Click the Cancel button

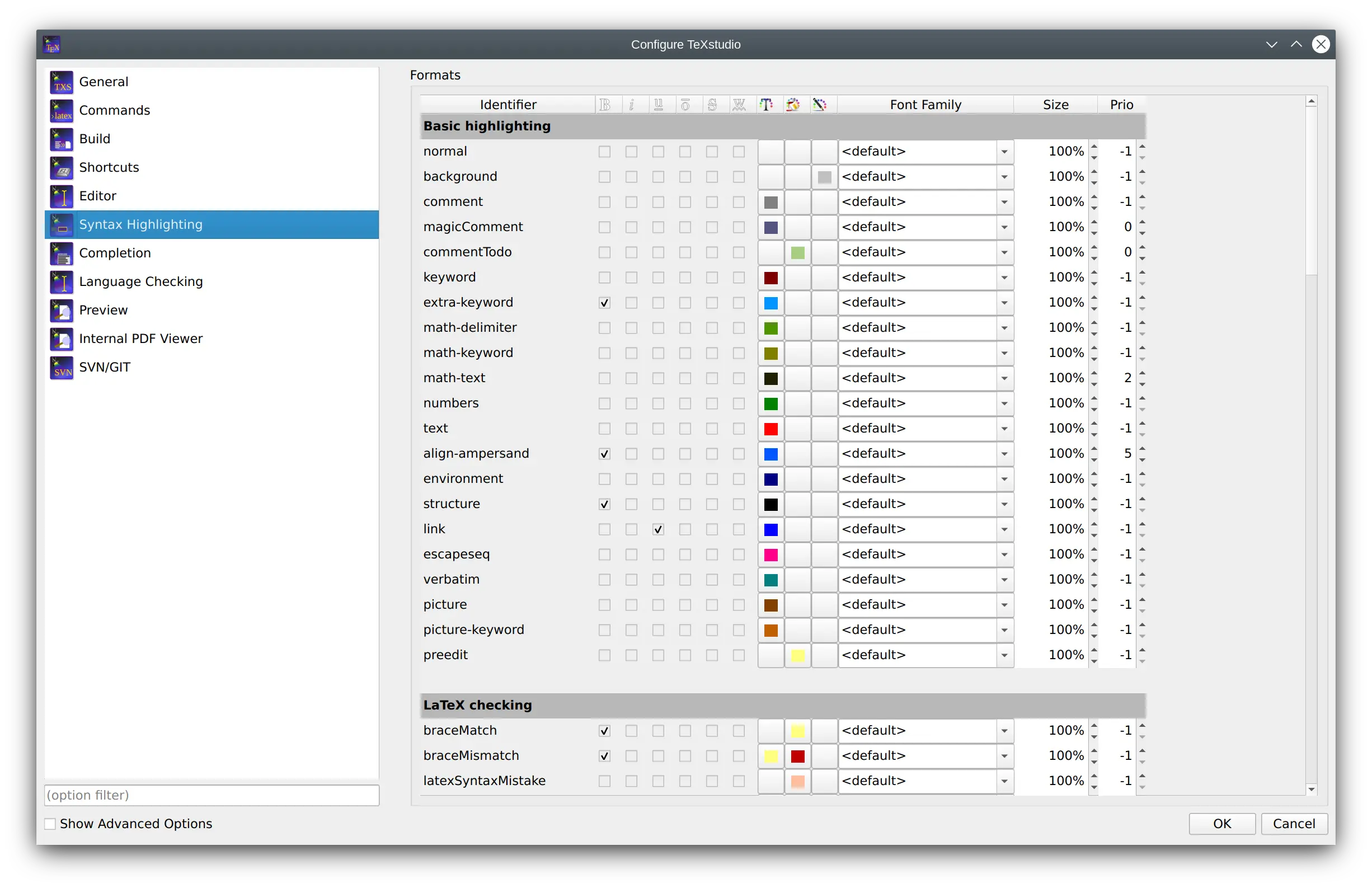click(x=1294, y=824)
